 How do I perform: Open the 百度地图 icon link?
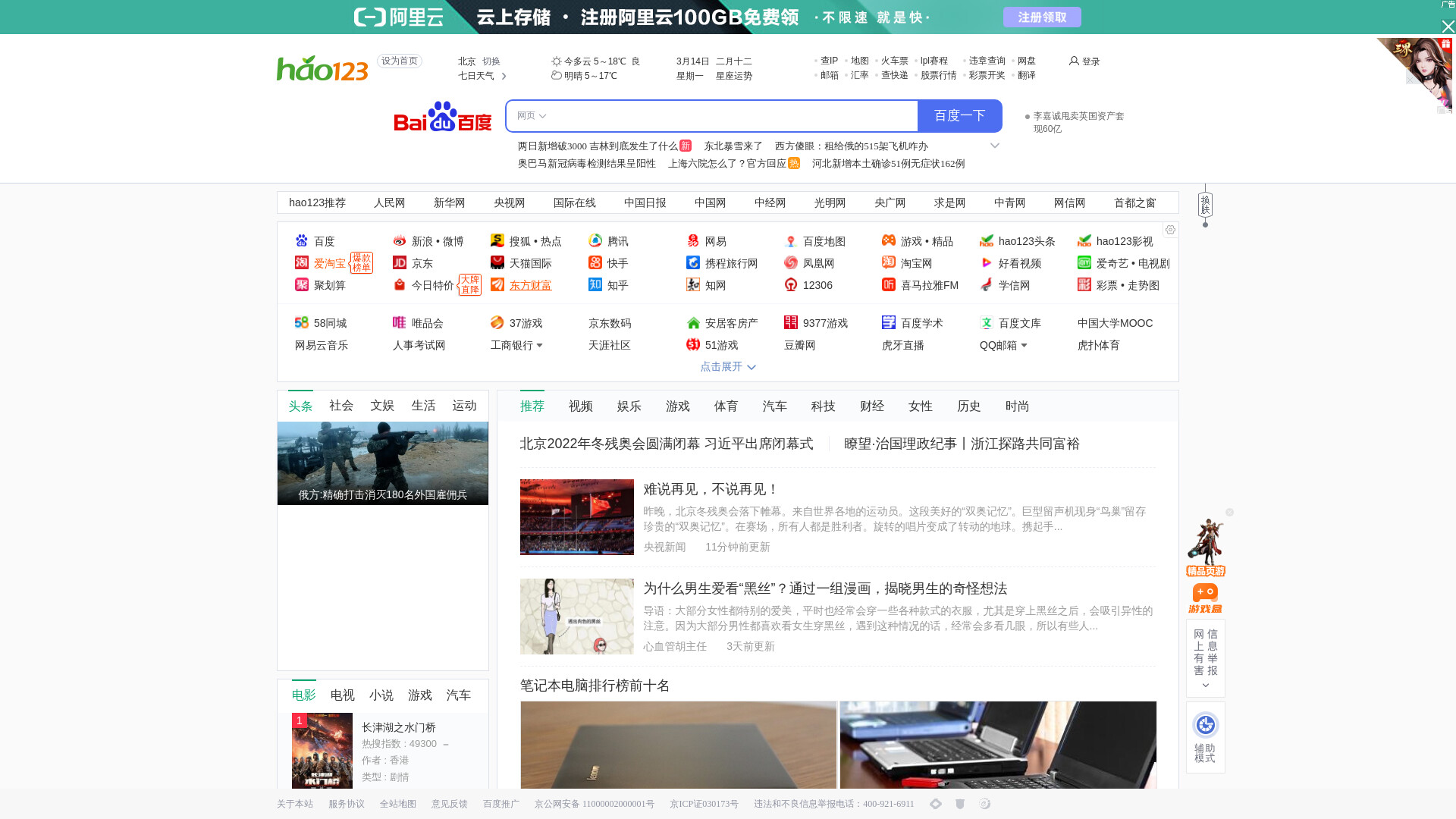click(791, 240)
